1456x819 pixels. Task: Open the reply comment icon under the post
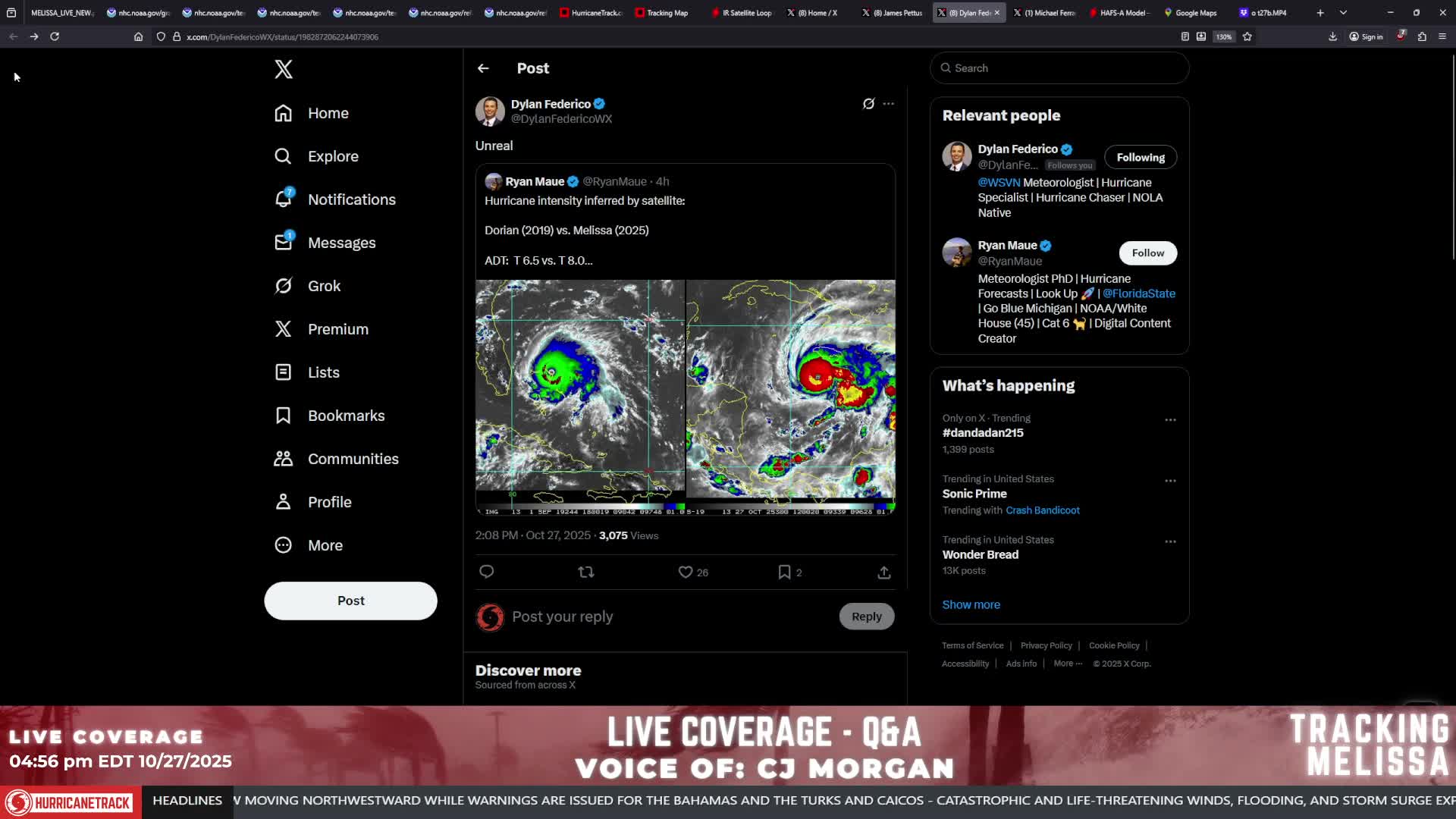click(487, 572)
